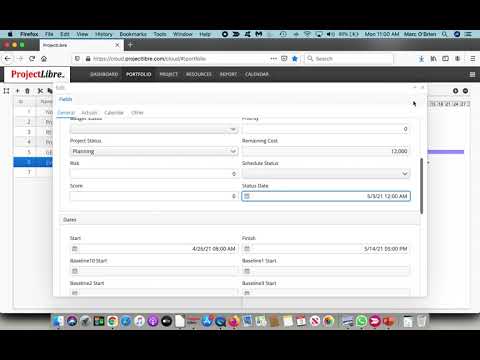Switch to the General tab
Viewport: 480px width, 360px height.
click(x=66, y=113)
